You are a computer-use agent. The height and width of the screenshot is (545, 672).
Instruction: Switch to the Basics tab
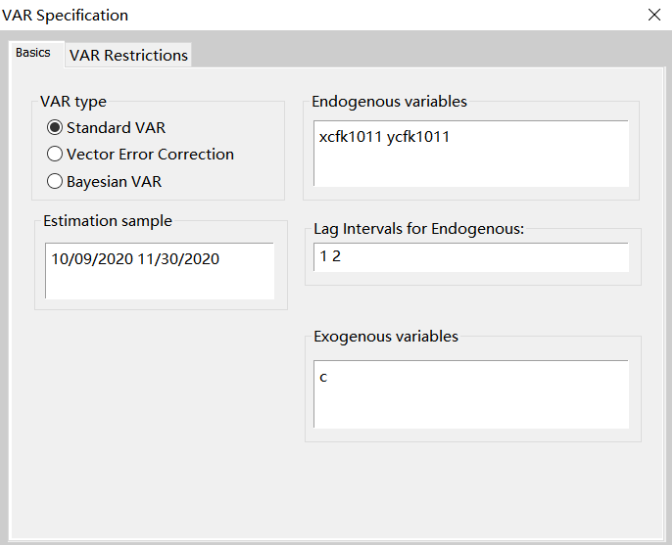pyautogui.click(x=33, y=53)
